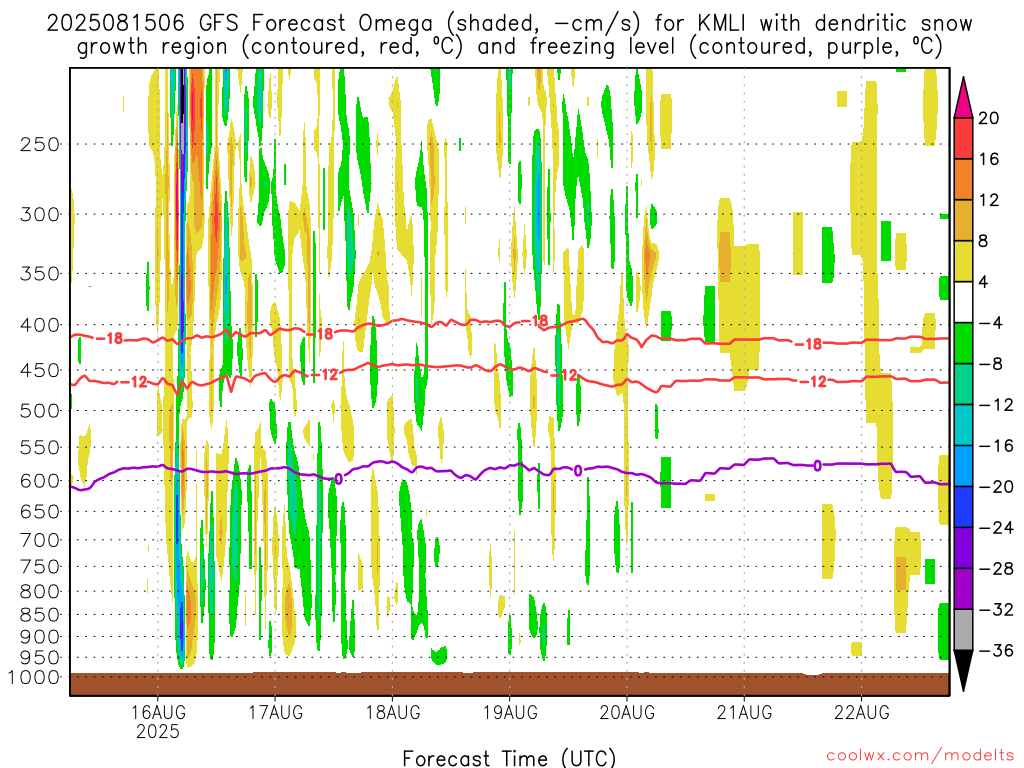Click the 2025 year label under 16AUG
1024x768 pixels.
[x=158, y=731]
